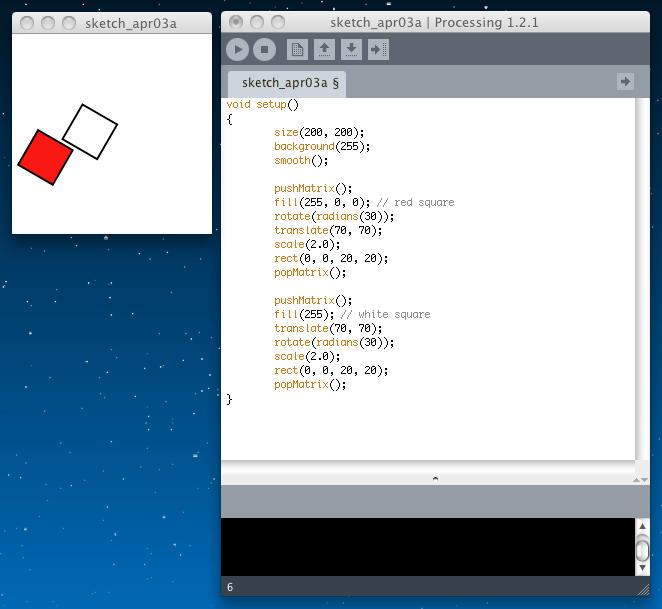This screenshot has height=609, width=662.
Task: Click the resize grip of Processing window
Action: click(x=644, y=590)
